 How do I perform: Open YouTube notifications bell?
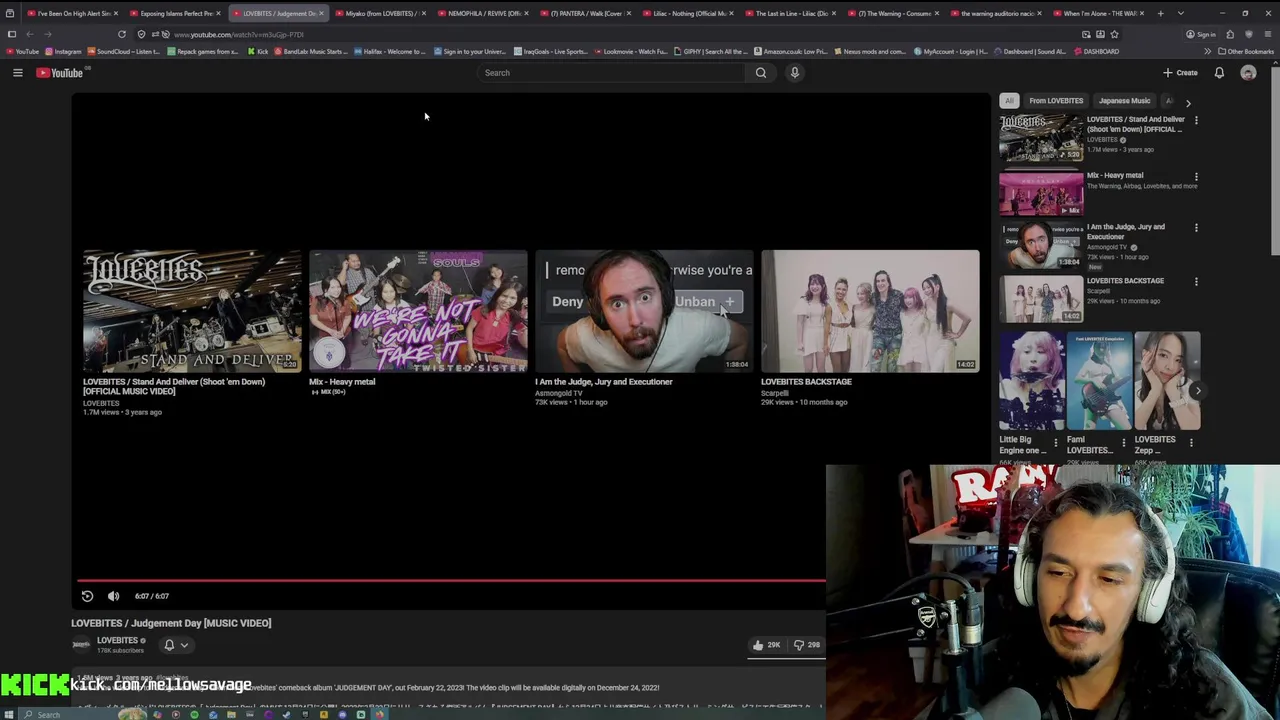click(x=1219, y=72)
